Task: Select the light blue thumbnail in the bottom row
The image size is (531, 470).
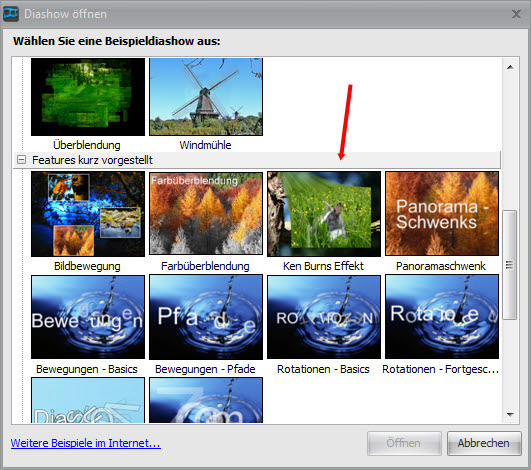Action: tap(88, 400)
